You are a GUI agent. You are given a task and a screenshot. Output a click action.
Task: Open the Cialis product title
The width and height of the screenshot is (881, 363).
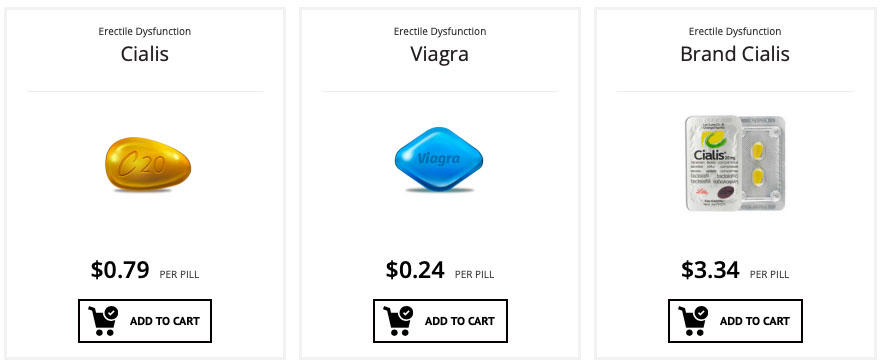145,54
